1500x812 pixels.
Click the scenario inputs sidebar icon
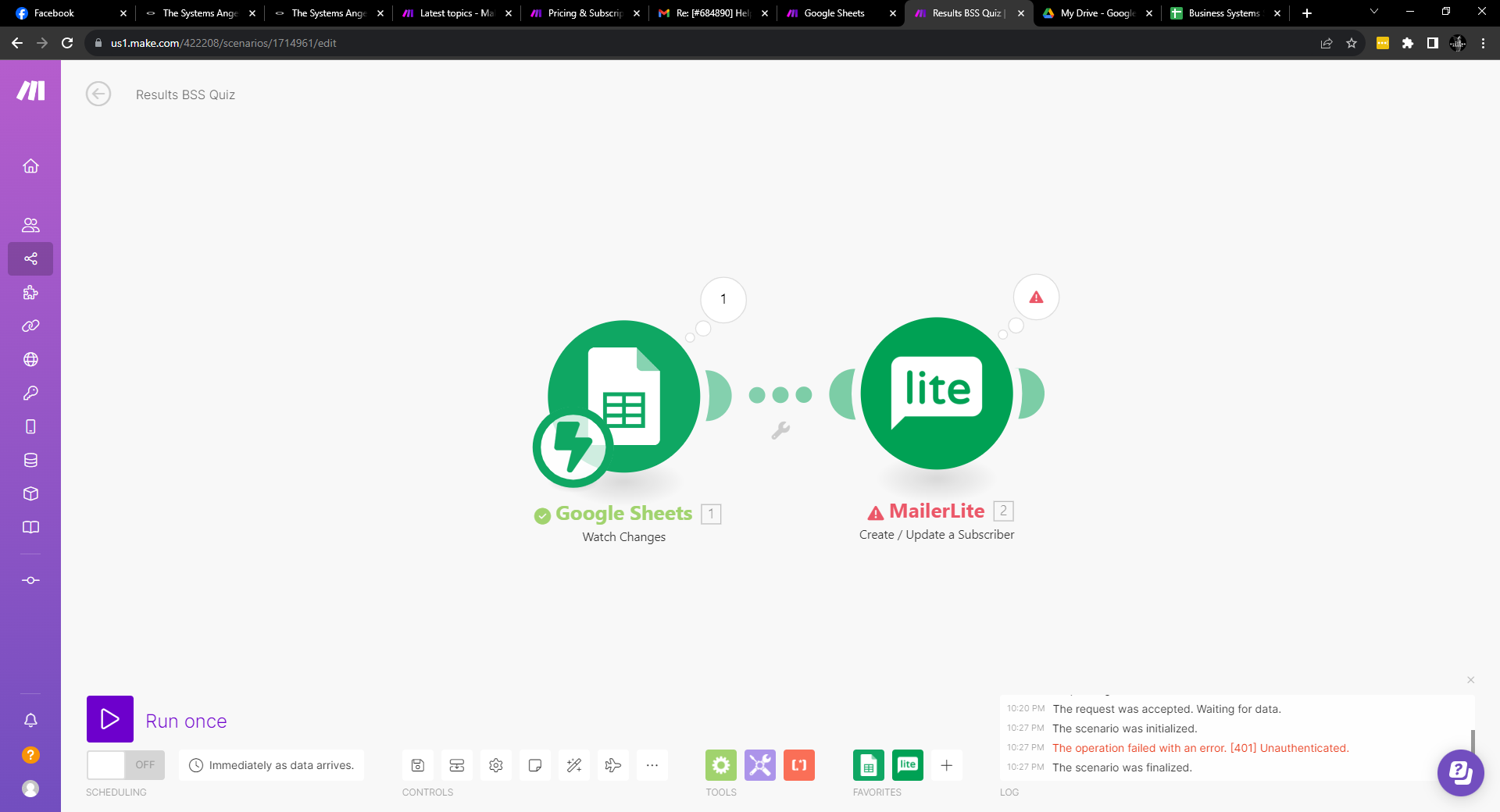point(30,580)
